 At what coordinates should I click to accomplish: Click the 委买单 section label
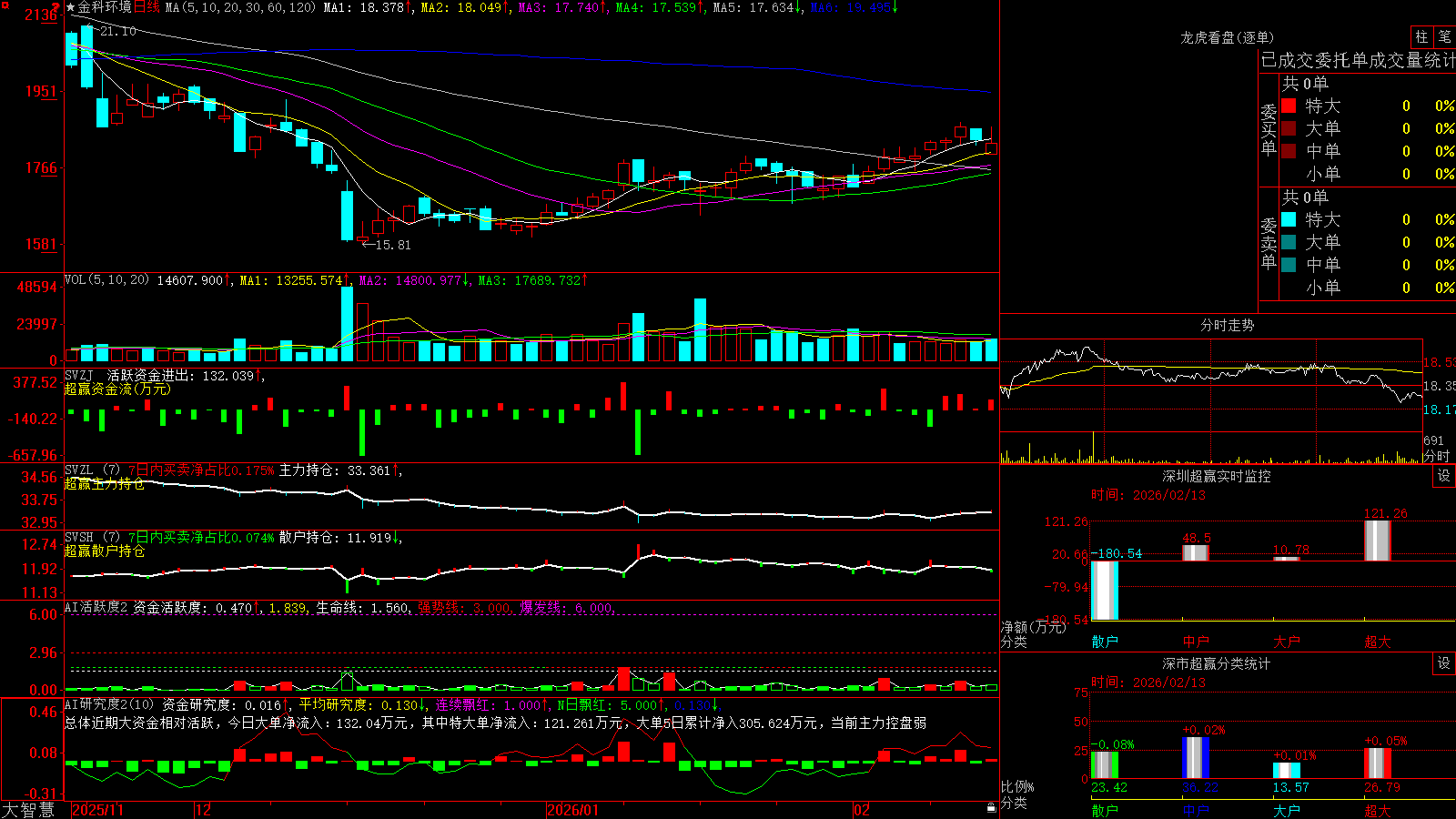pos(1269,129)
